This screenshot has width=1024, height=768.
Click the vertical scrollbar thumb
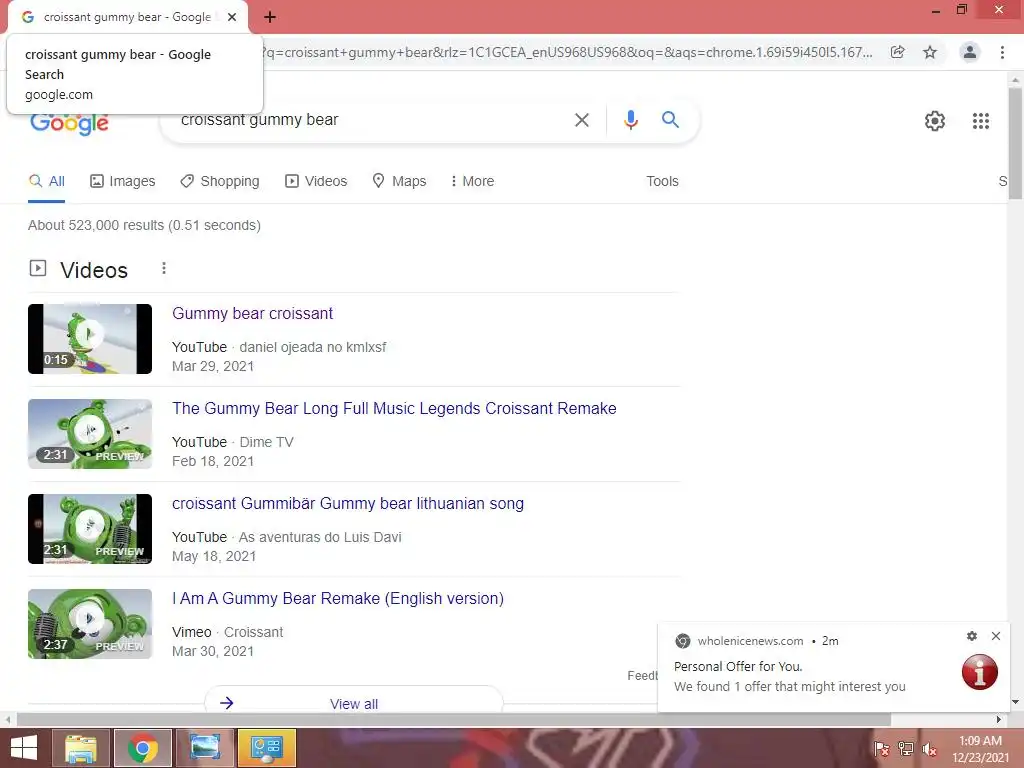1016,144
